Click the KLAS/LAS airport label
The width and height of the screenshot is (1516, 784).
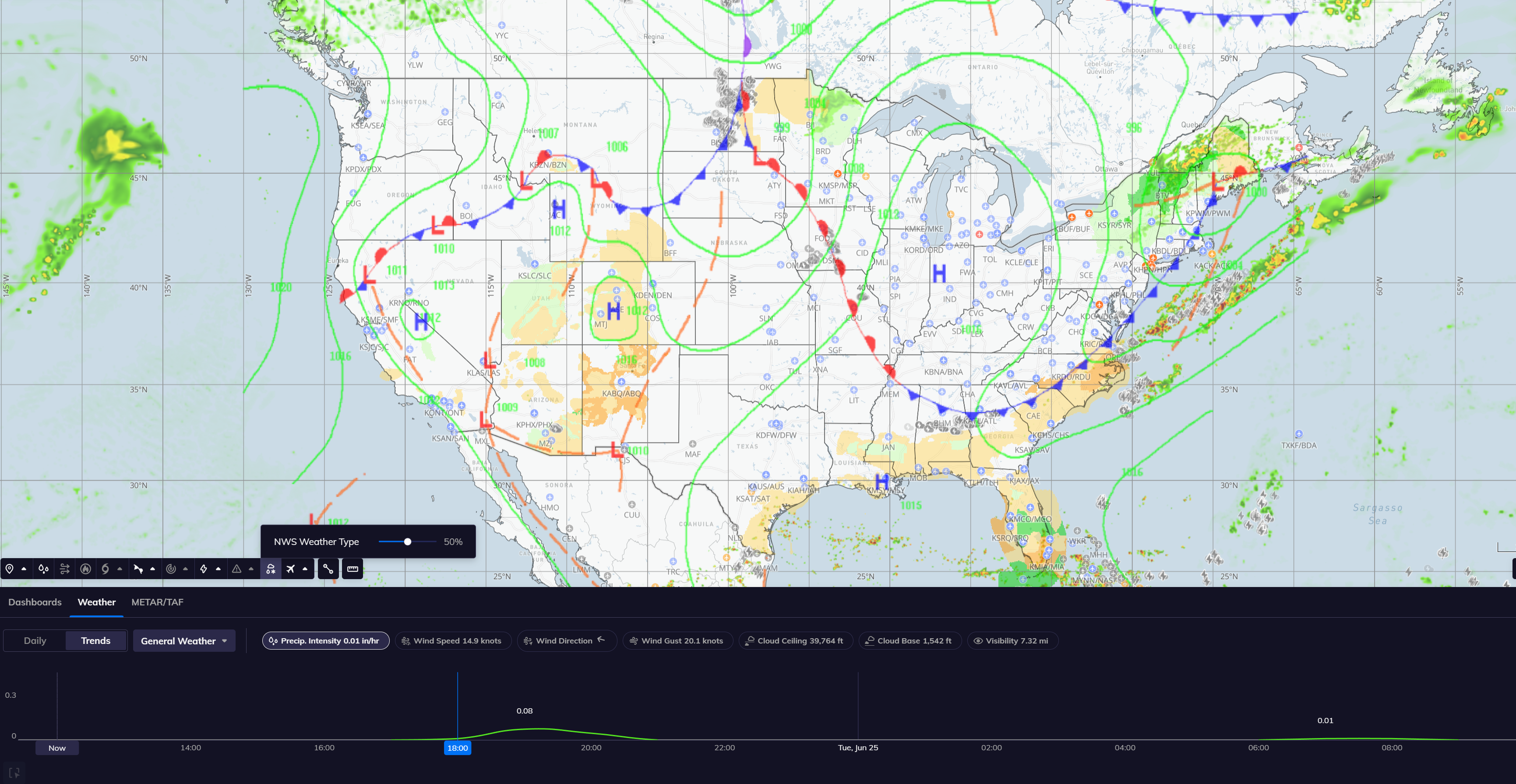(x=483, y=372)
